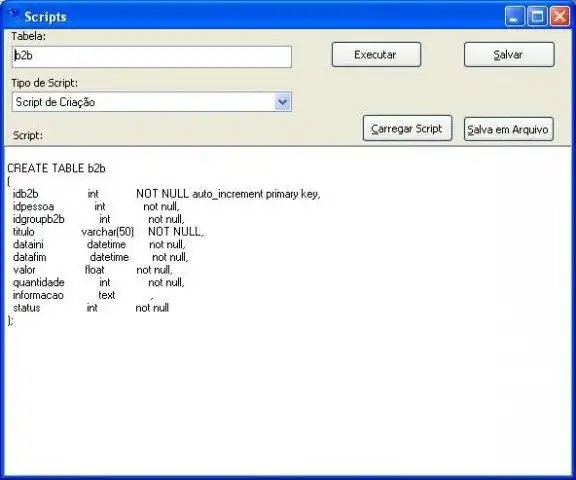Click the 'status' column name
The height and width of the screenshot is (480, 576).
[x=26, y=308]
